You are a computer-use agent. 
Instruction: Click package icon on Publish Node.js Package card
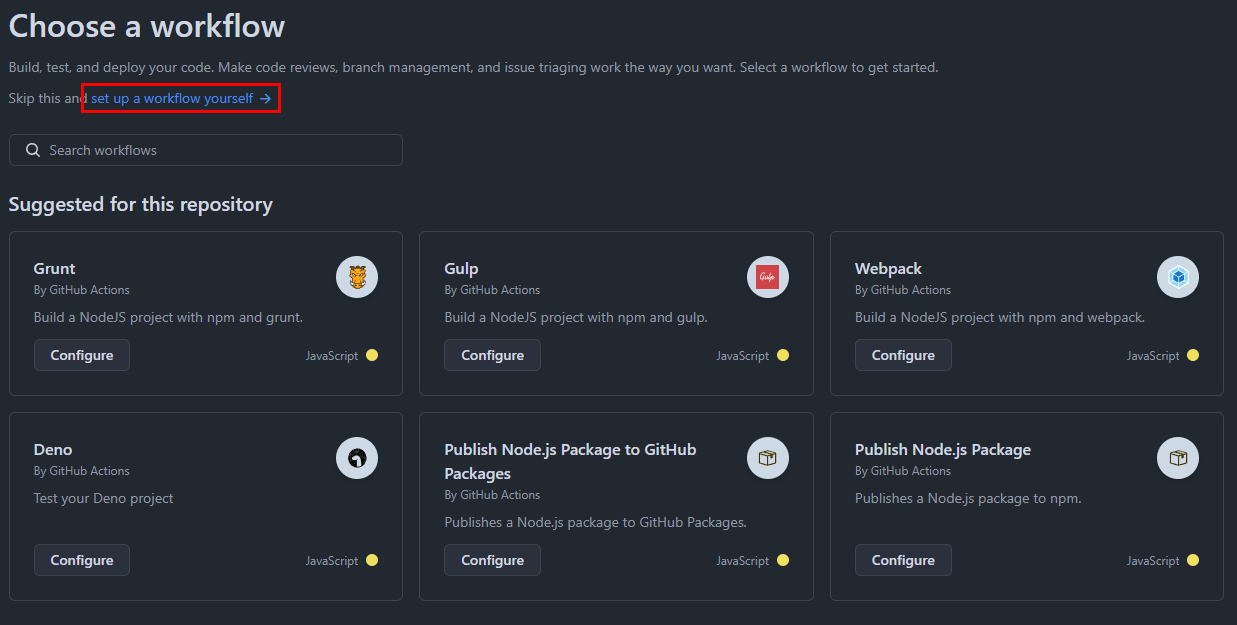click(1178, 458)
